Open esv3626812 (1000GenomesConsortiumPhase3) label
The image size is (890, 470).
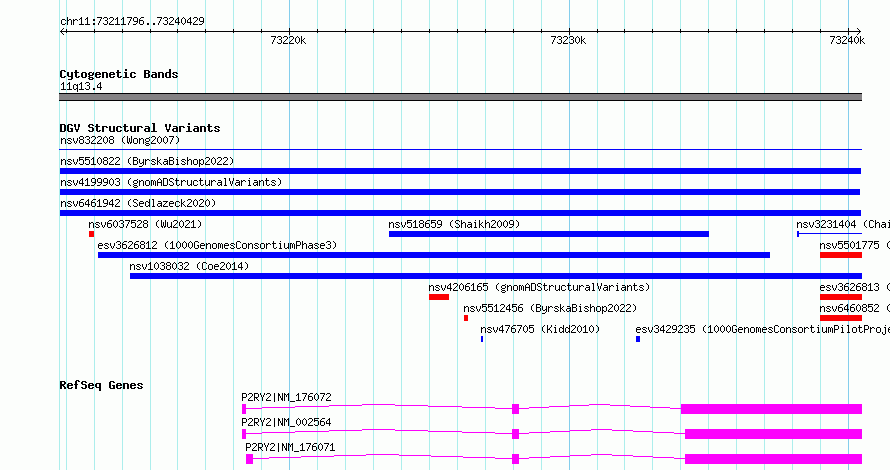pyautogui.click(x=217, y=245)
